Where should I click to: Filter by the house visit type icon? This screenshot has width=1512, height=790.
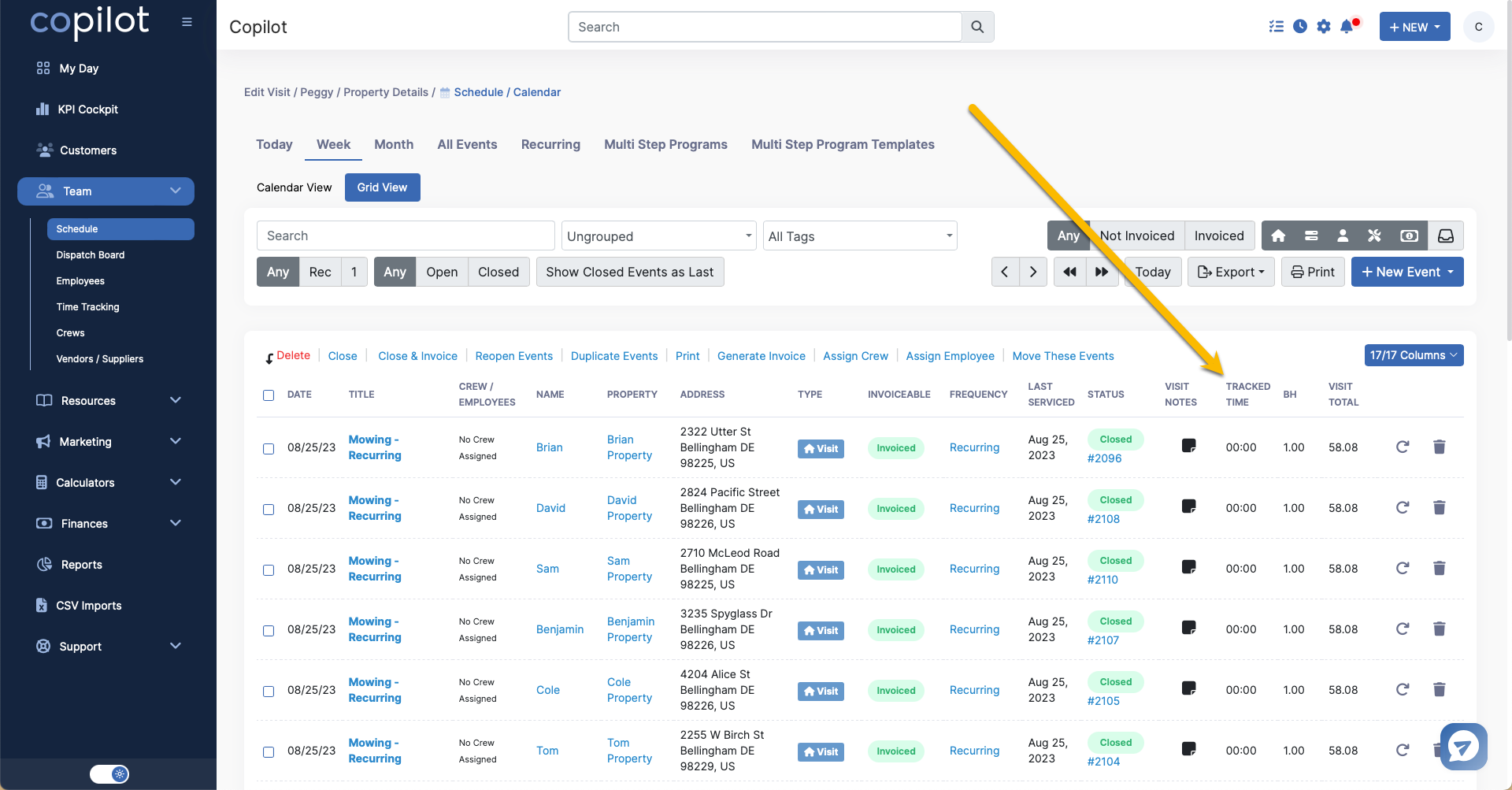(x=1278, y=236)
